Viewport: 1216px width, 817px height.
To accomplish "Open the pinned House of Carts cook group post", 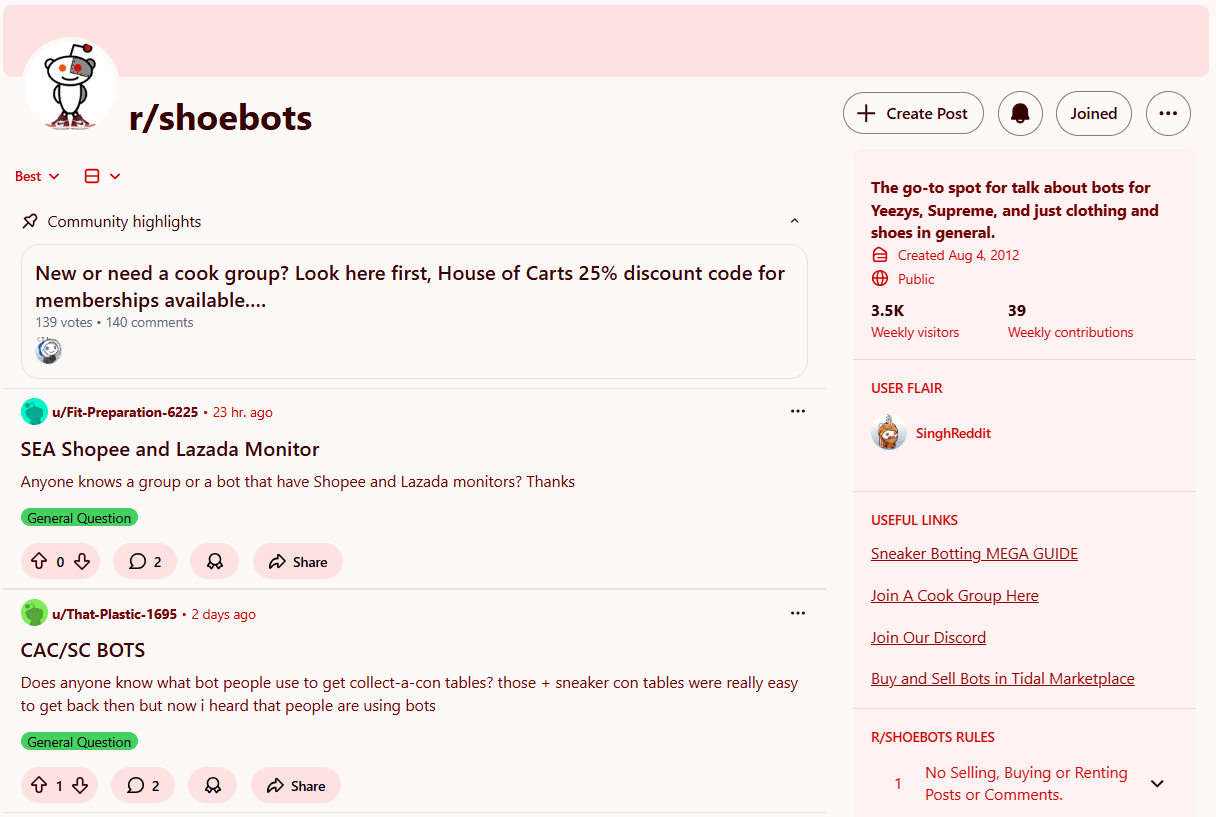I will point(410,286).
